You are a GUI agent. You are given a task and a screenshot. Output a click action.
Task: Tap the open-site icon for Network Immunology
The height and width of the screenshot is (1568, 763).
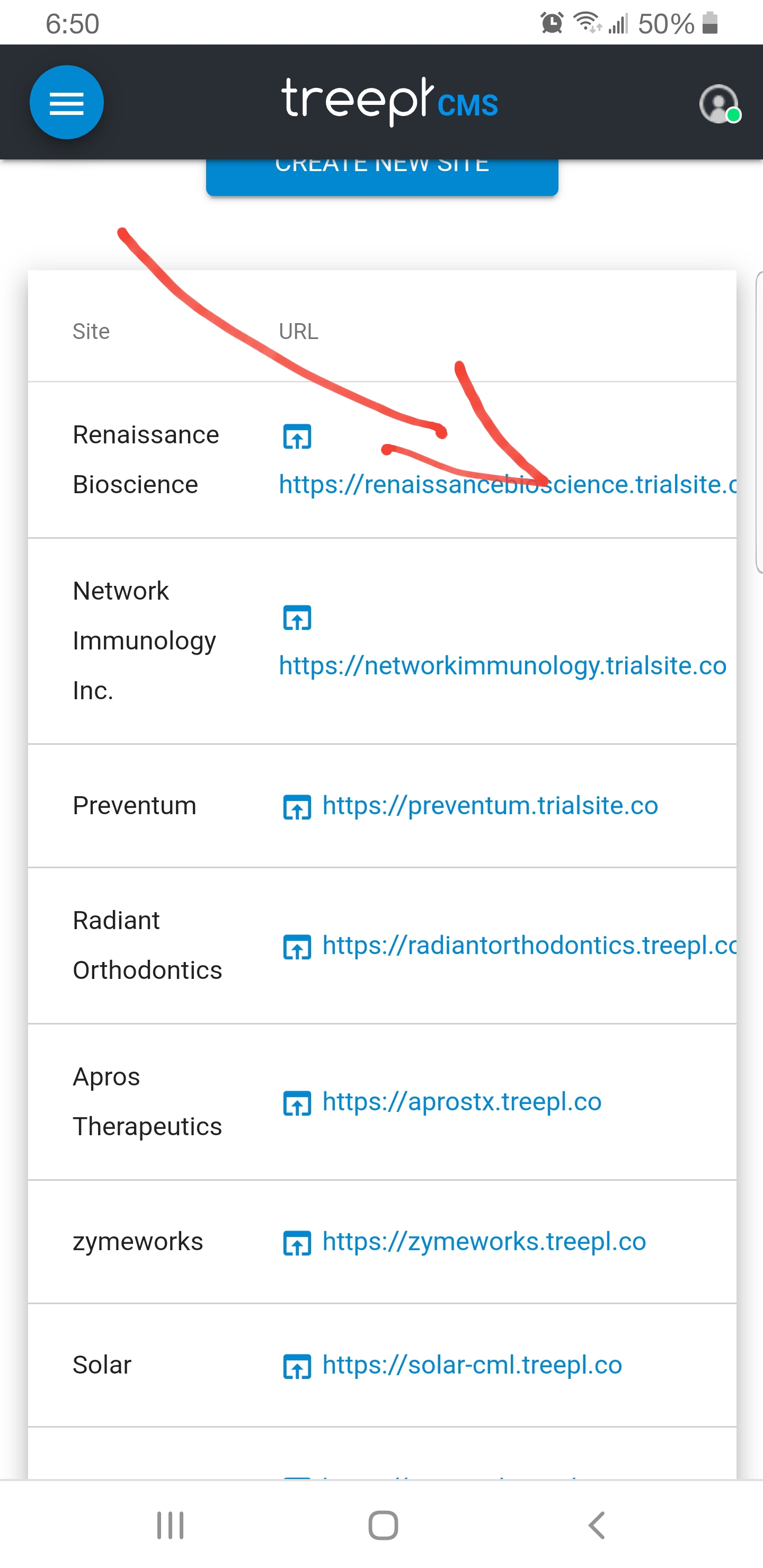point(297,618)
